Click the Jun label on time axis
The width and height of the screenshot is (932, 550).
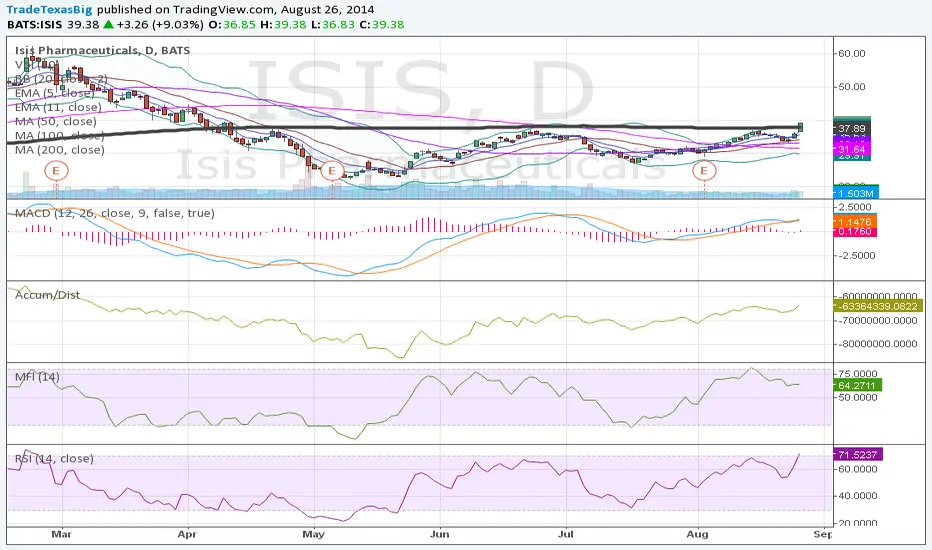point(439,534)
